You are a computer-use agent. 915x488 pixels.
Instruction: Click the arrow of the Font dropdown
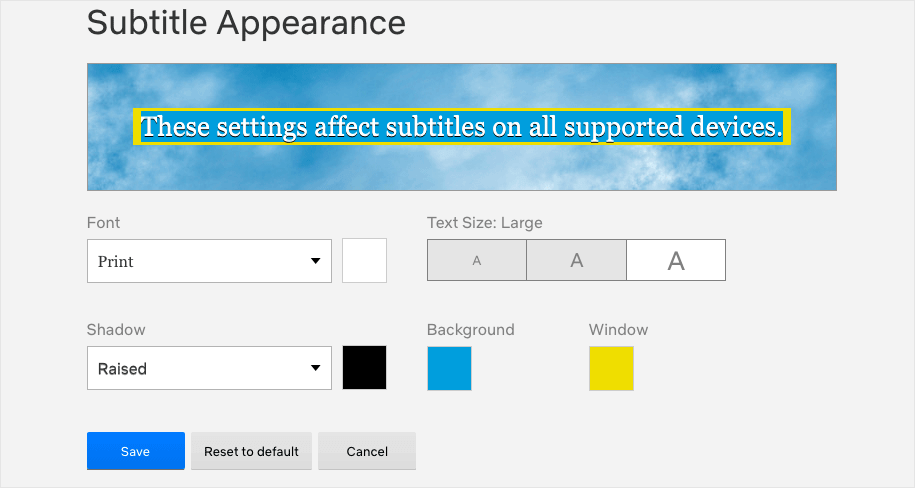[x=315, y=261]
